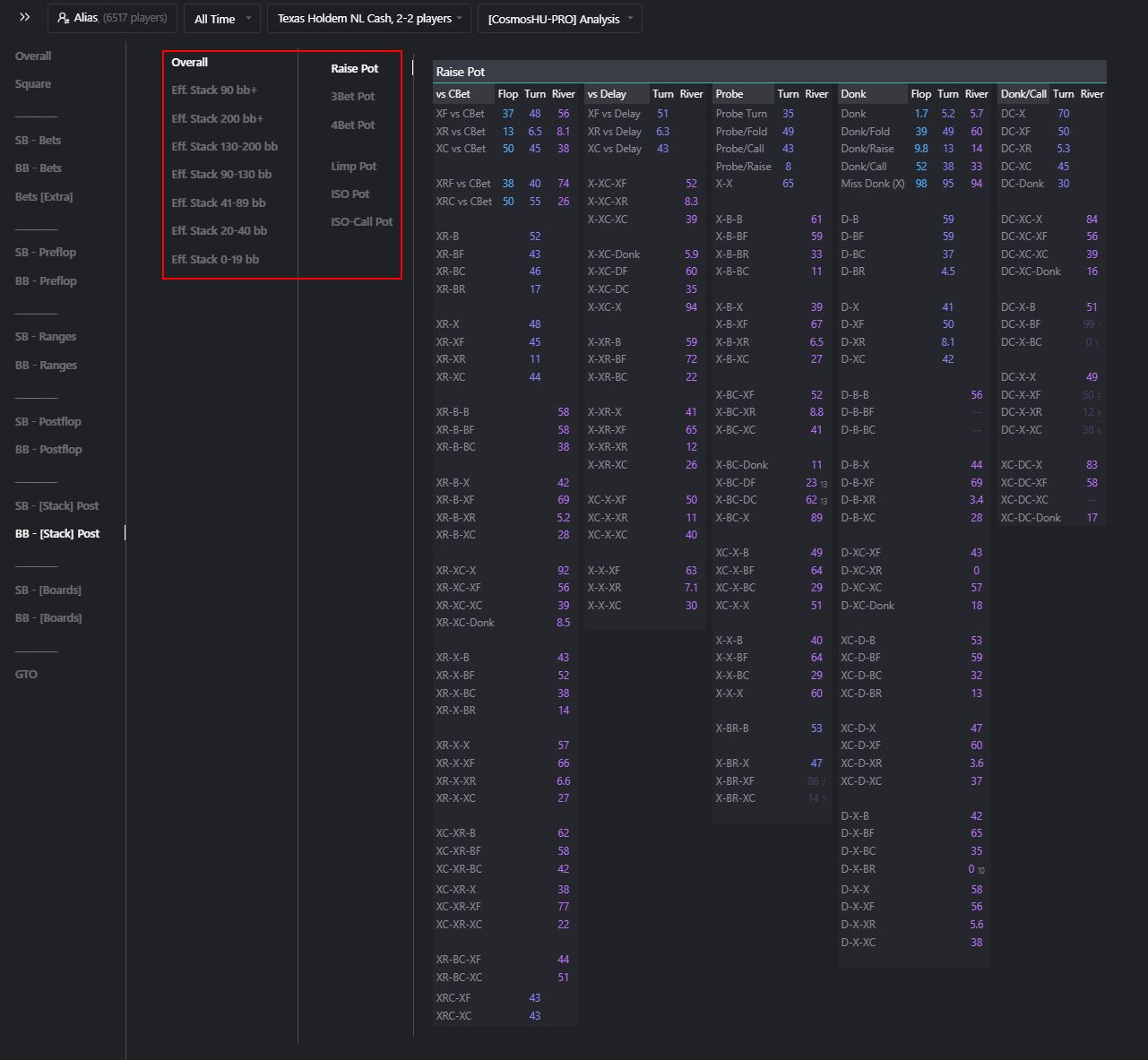
Task: Click the Donk/Call column header
Action: 1023,94
